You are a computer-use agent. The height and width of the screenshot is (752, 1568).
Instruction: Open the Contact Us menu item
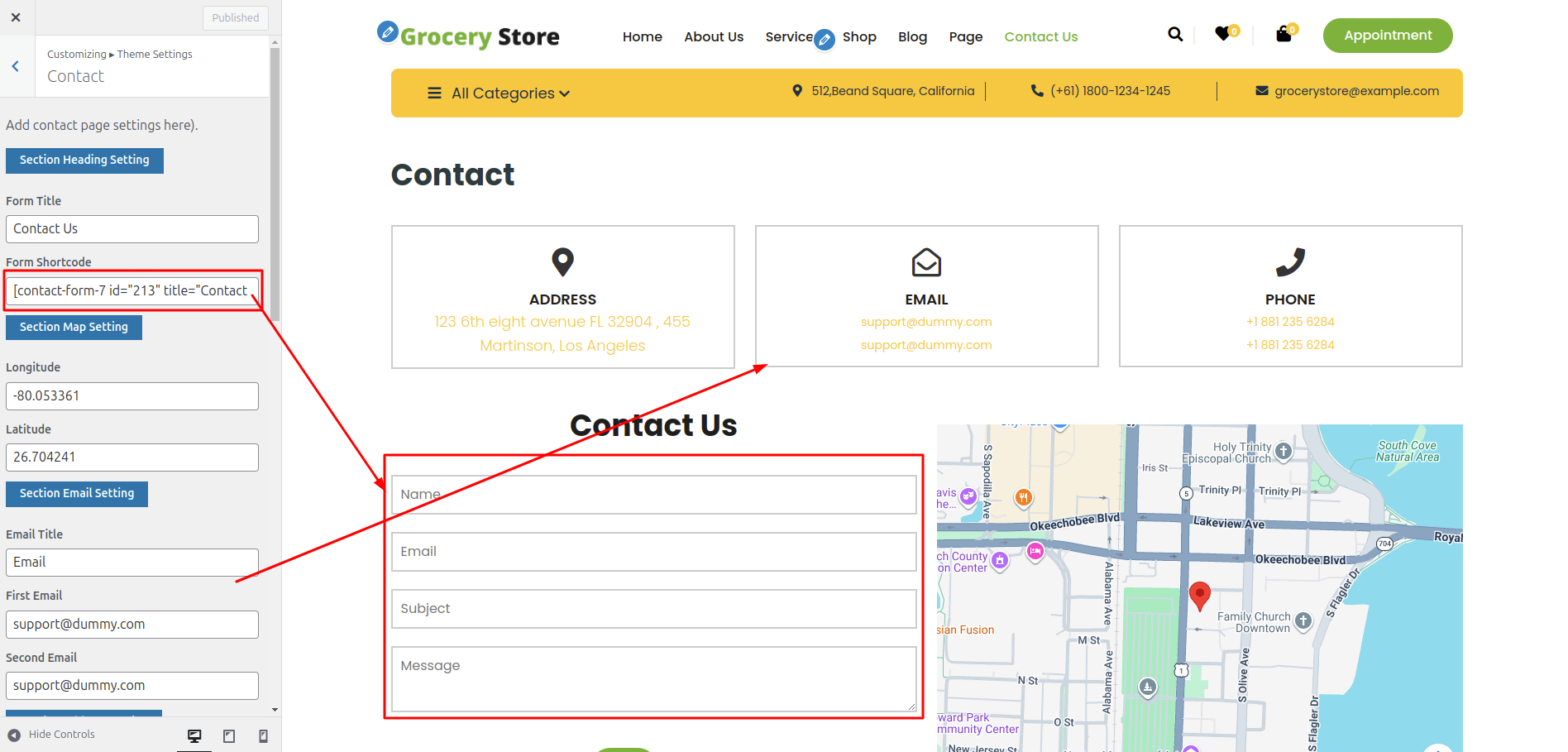(1041, 36)
